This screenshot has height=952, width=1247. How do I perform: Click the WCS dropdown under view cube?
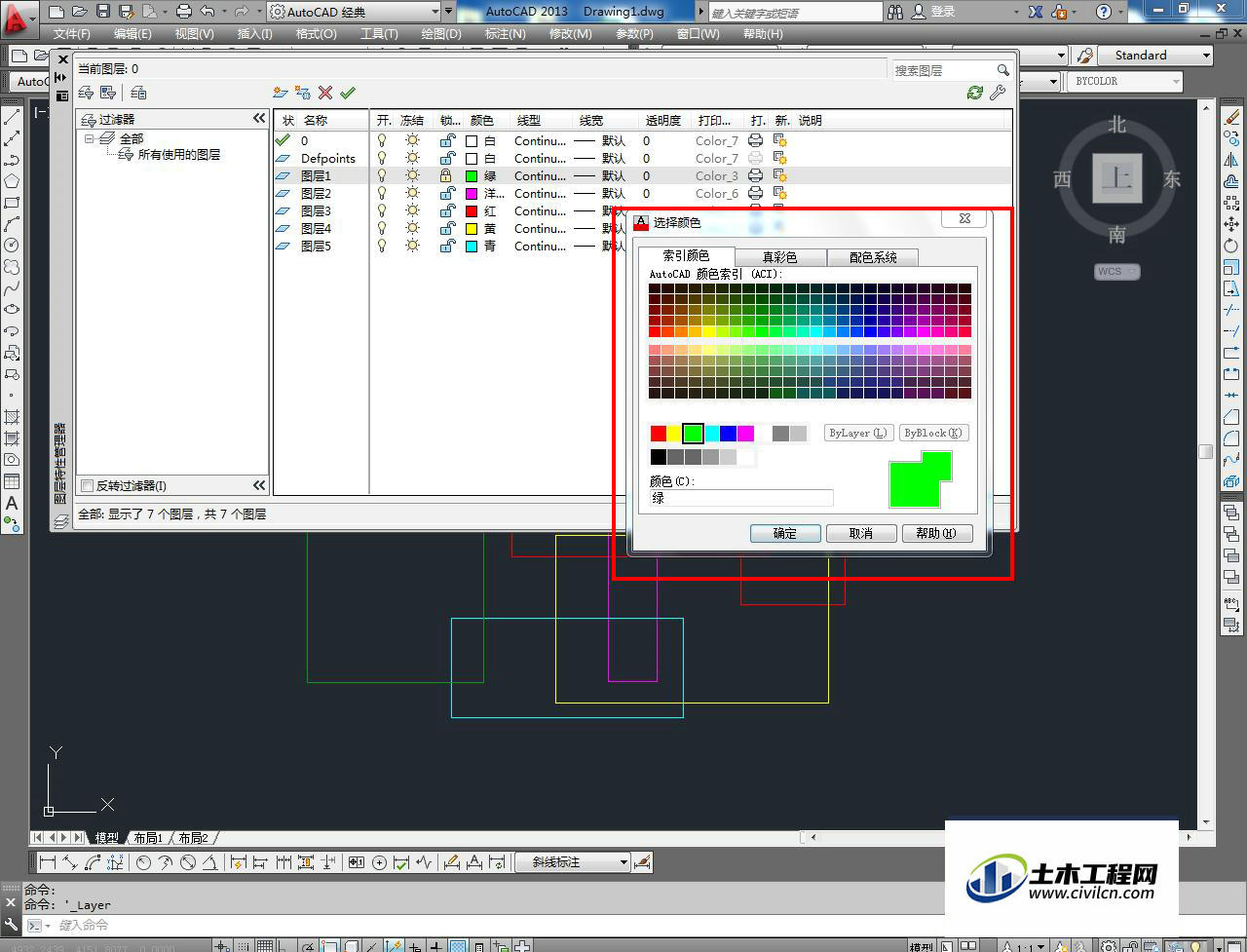pyautogui.click(x=1116, y=272)
